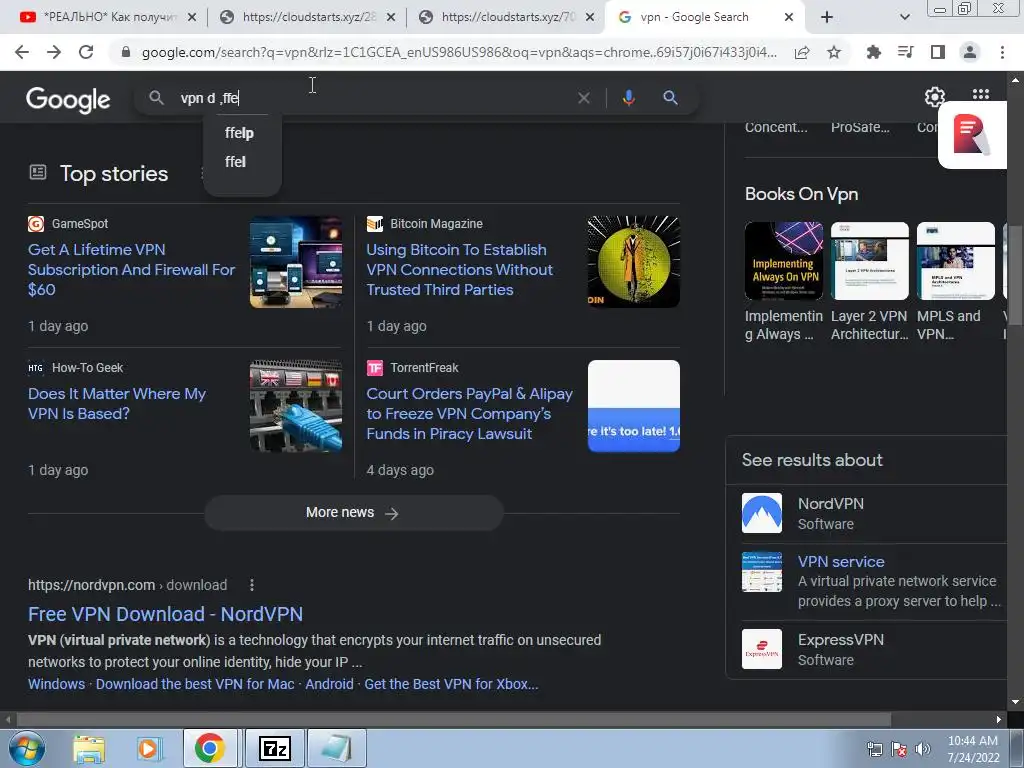Select the vpn - Google Search tab
This screenshot has height=768, width=1024.
[x=697, y=17]
